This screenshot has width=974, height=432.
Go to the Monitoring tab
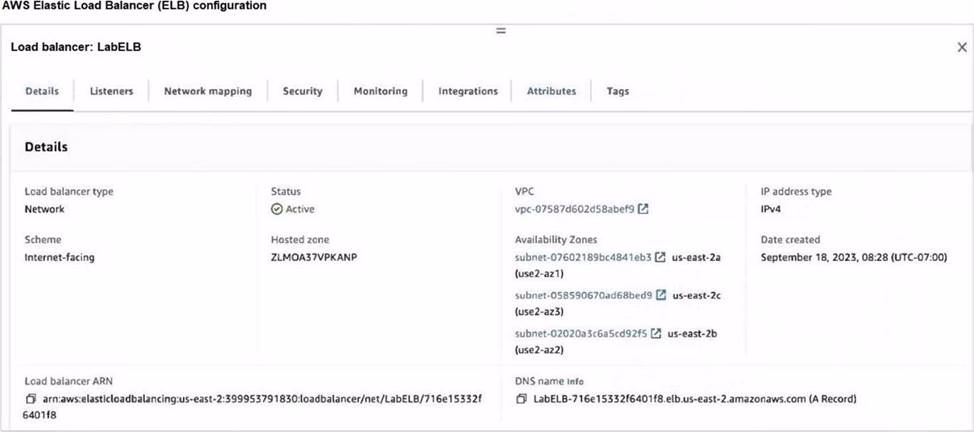click(x=381, y=91)
